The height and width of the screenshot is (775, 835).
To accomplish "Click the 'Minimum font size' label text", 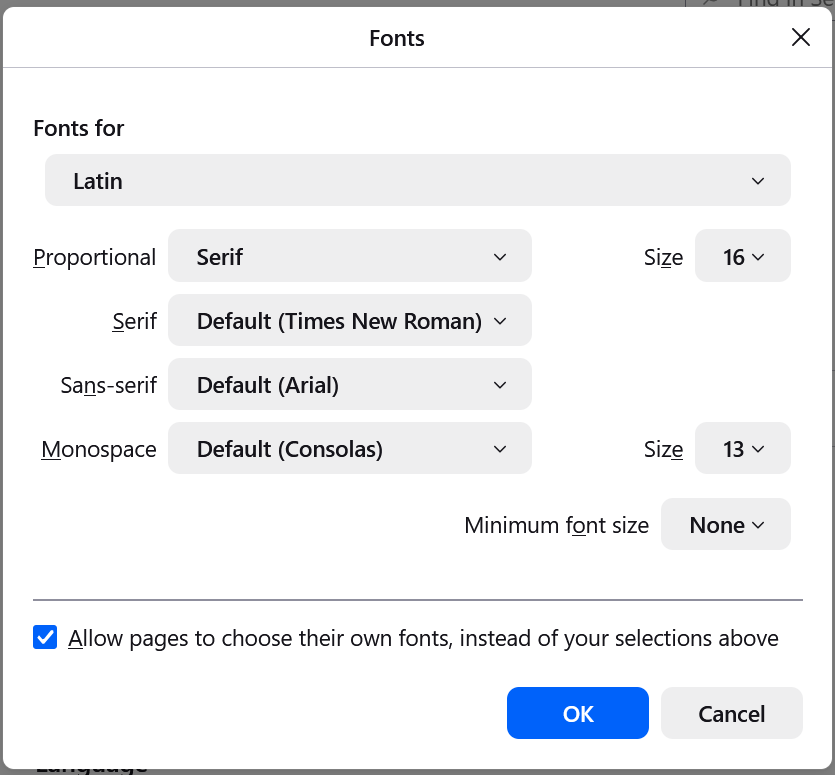I will [556, 526].
